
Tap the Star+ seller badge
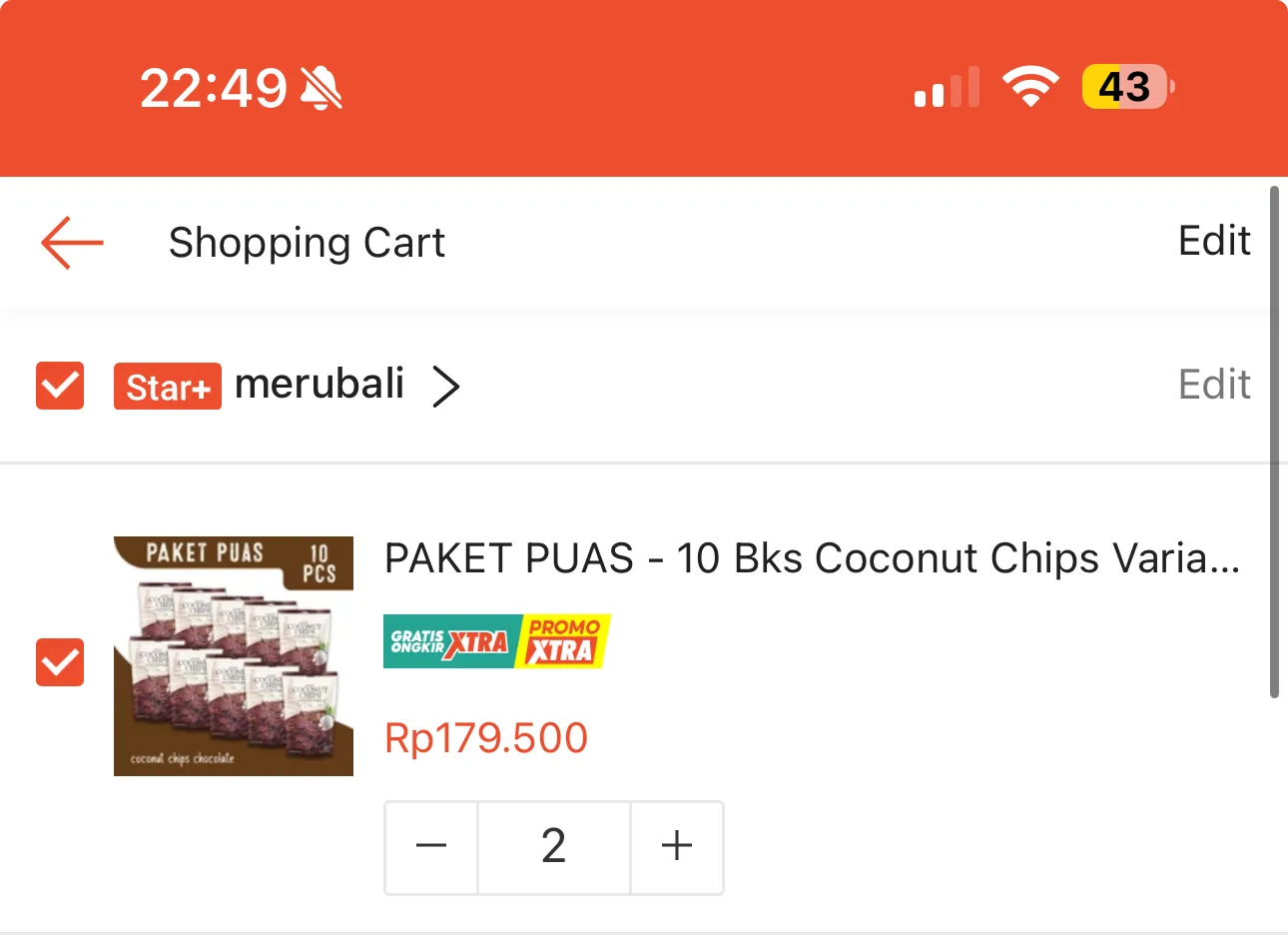coord(167,386)
